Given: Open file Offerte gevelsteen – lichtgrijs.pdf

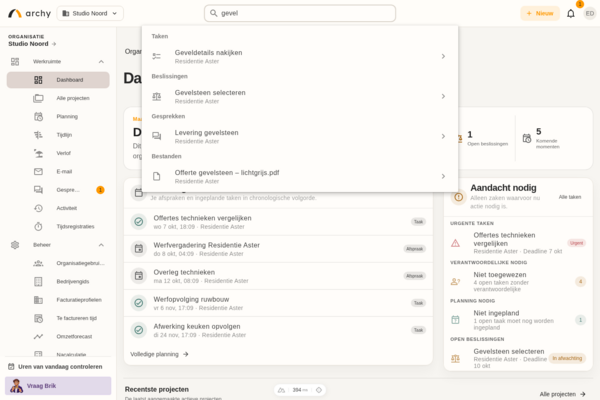Looking at the screenshot, I should click(300, 176).
